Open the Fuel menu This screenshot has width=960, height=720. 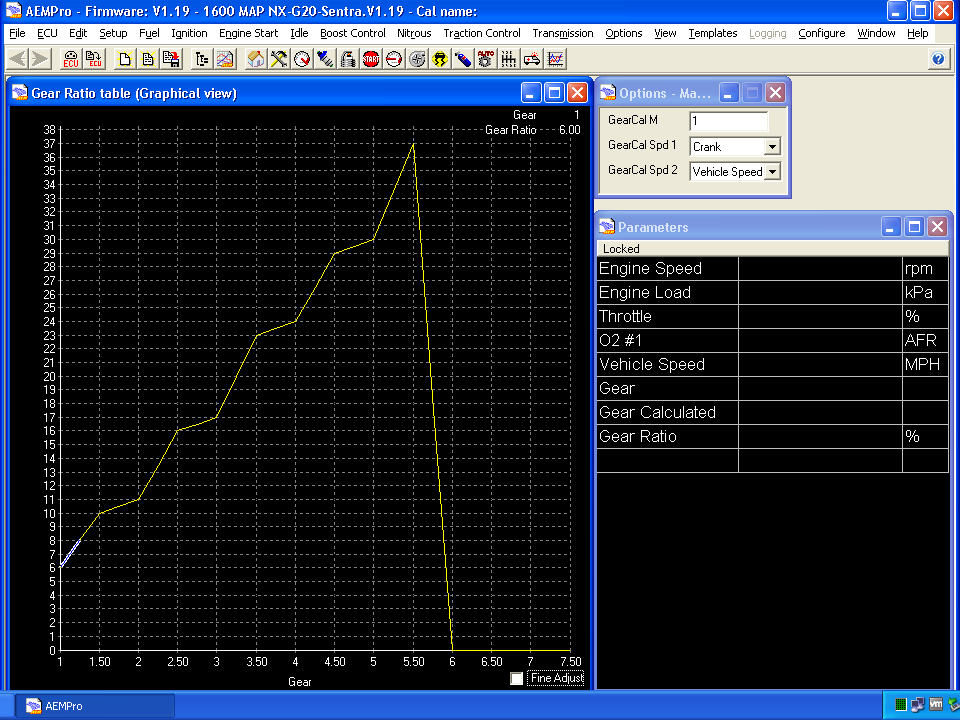149,33
